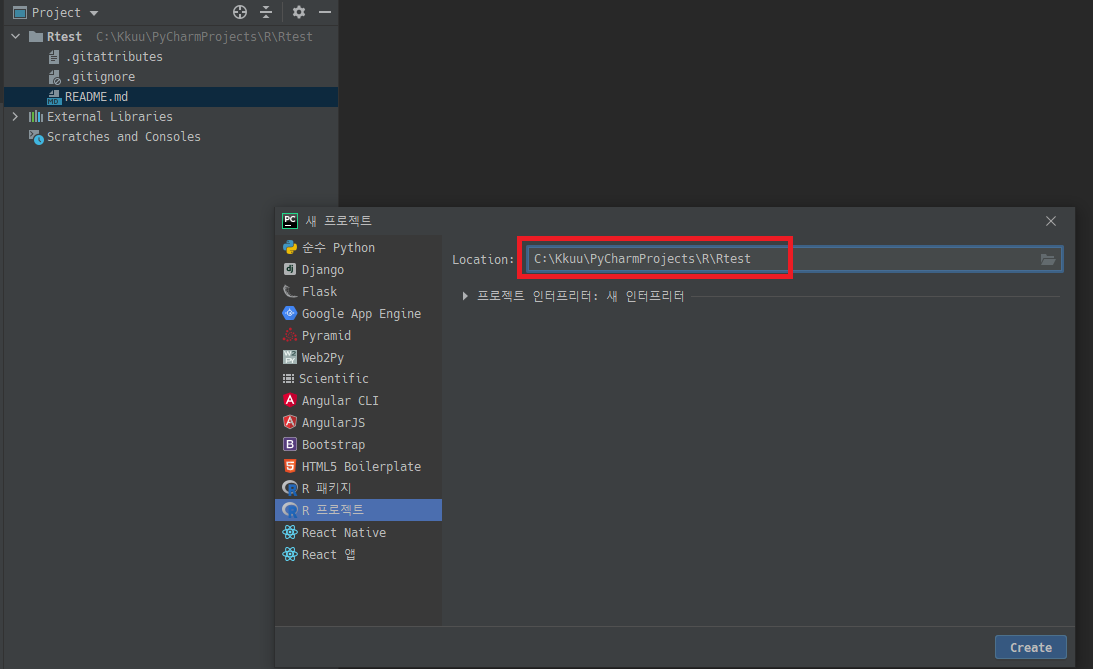Choose Django project type
Screen dimensions: 1093x669
(358, 269)
